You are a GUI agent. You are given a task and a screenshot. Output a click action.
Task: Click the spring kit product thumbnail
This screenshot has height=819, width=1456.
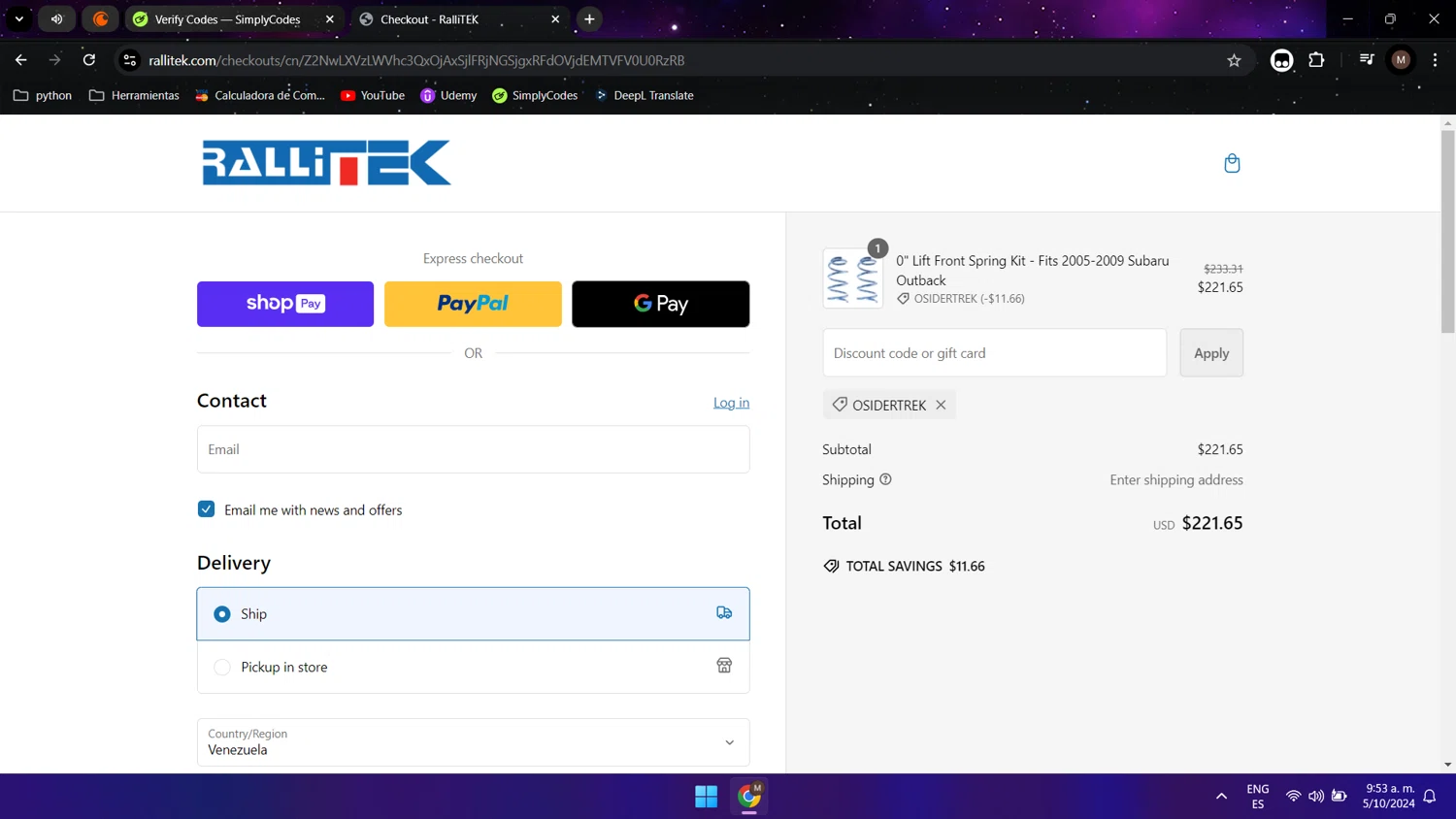(852, 278)
